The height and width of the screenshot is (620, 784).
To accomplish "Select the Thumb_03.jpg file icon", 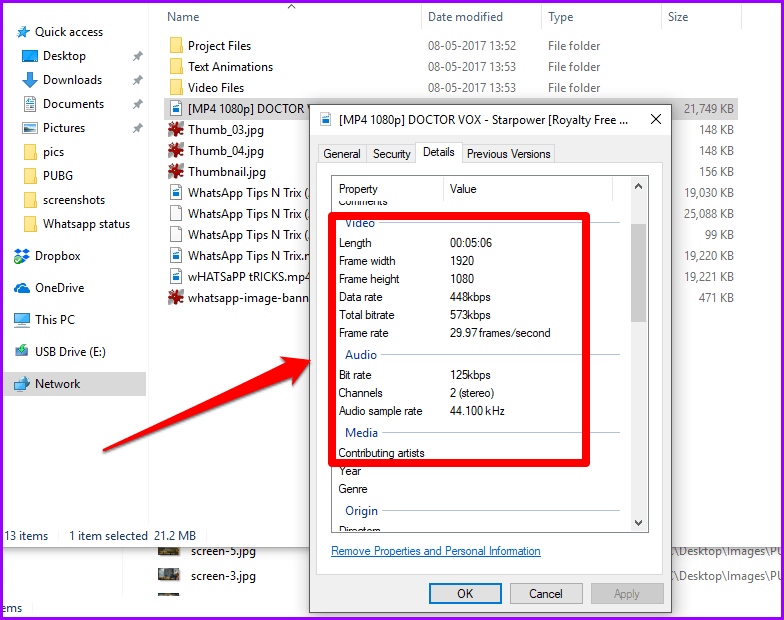I will point(176,130).
